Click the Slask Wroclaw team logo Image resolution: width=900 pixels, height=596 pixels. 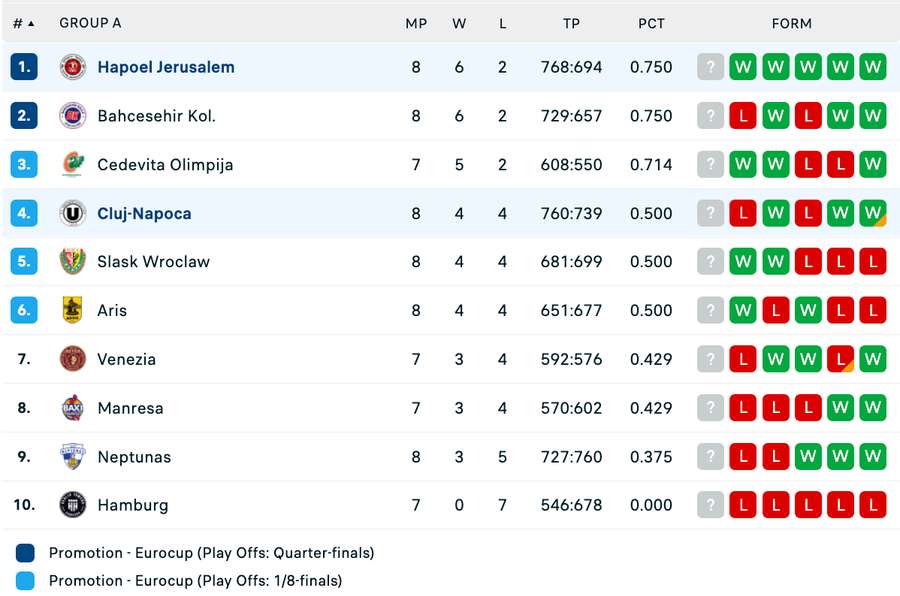tap(73, 262)
